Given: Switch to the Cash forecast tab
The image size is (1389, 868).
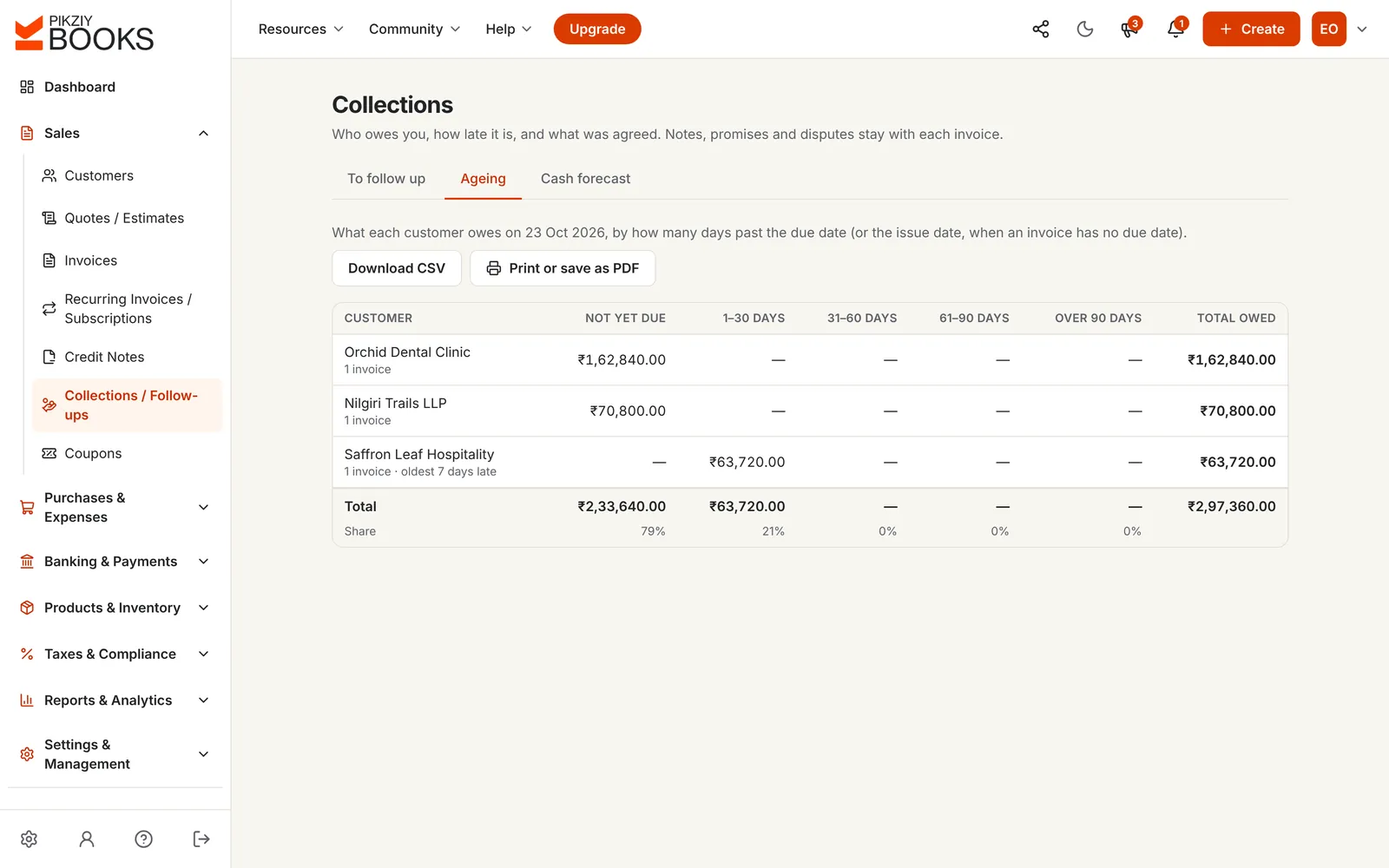Looking at the screenshot, I should click(x=585, y=179).
